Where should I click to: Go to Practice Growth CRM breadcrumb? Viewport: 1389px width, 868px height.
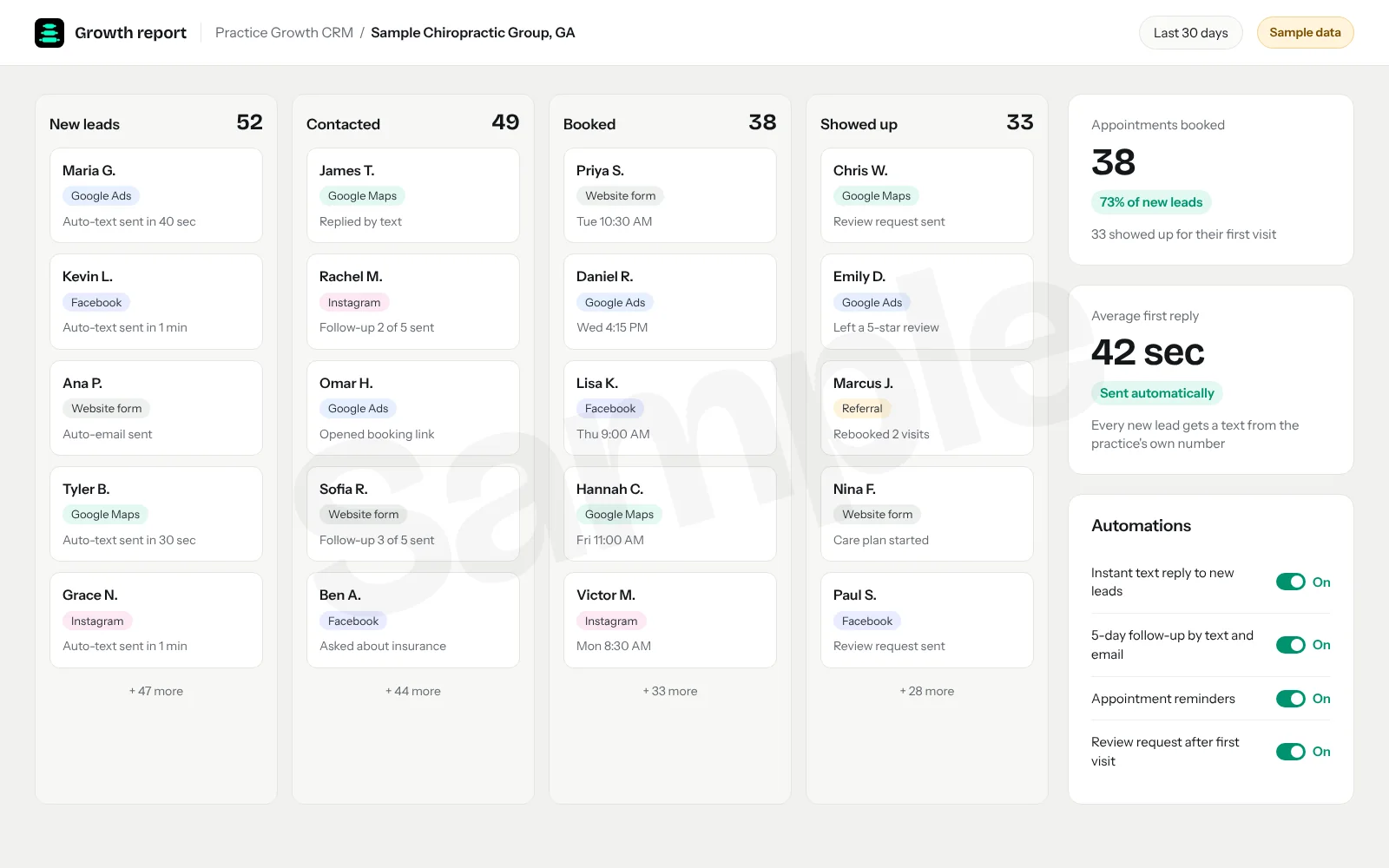[x=284, y=33]
